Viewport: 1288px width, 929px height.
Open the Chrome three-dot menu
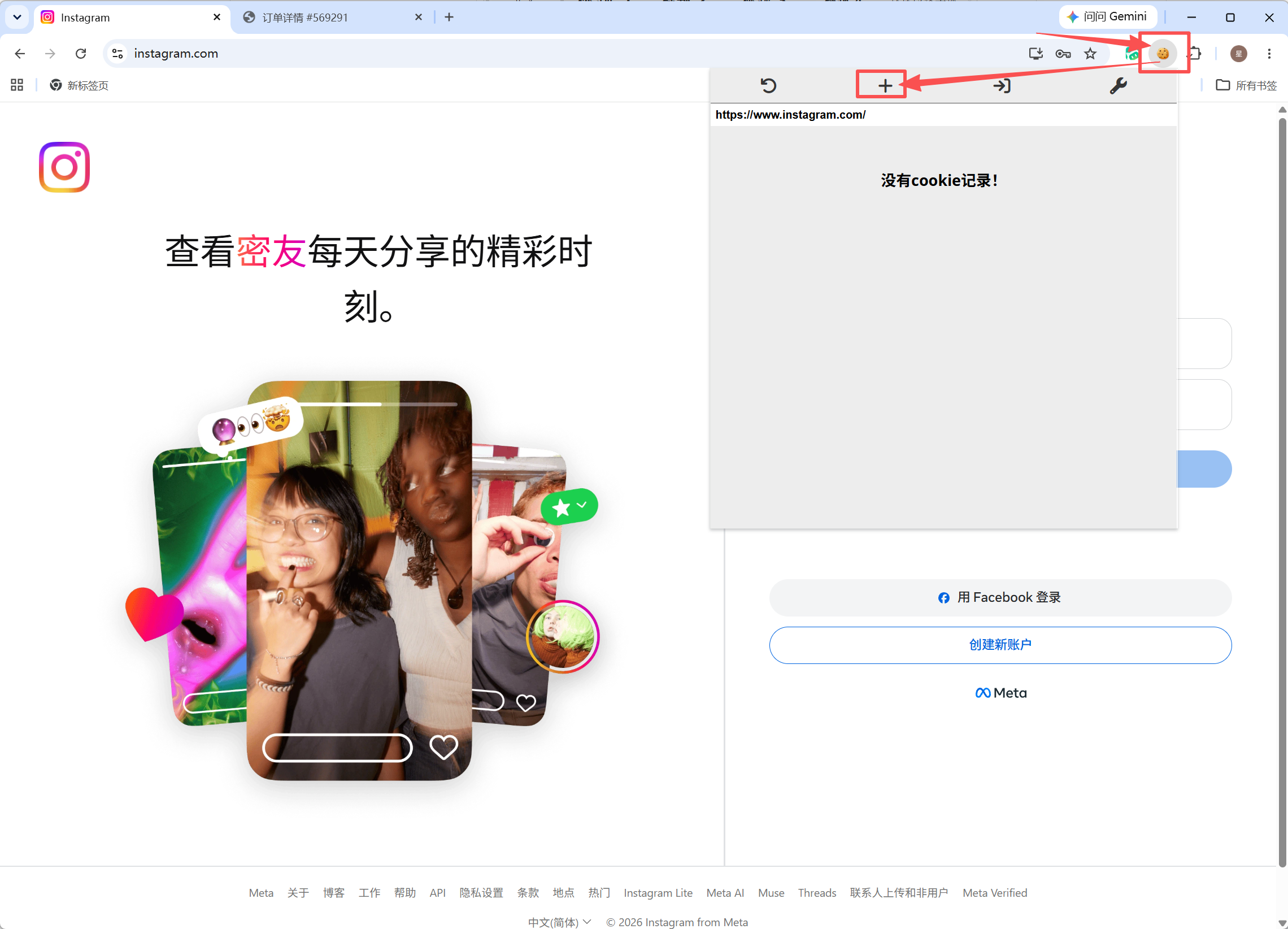pyautogui.click(x=1269, y=54)
